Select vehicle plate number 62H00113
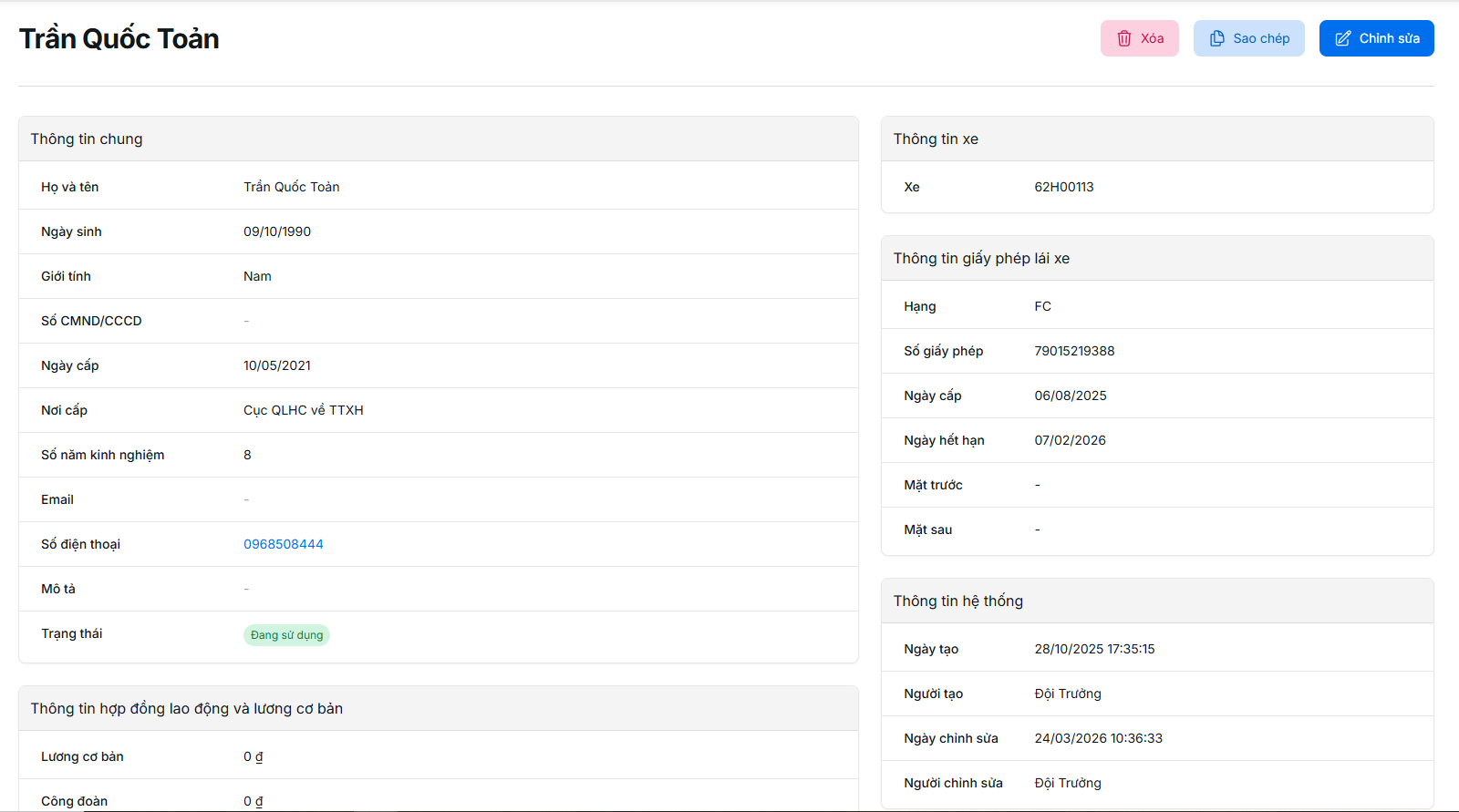 (x=1063, y=187)
